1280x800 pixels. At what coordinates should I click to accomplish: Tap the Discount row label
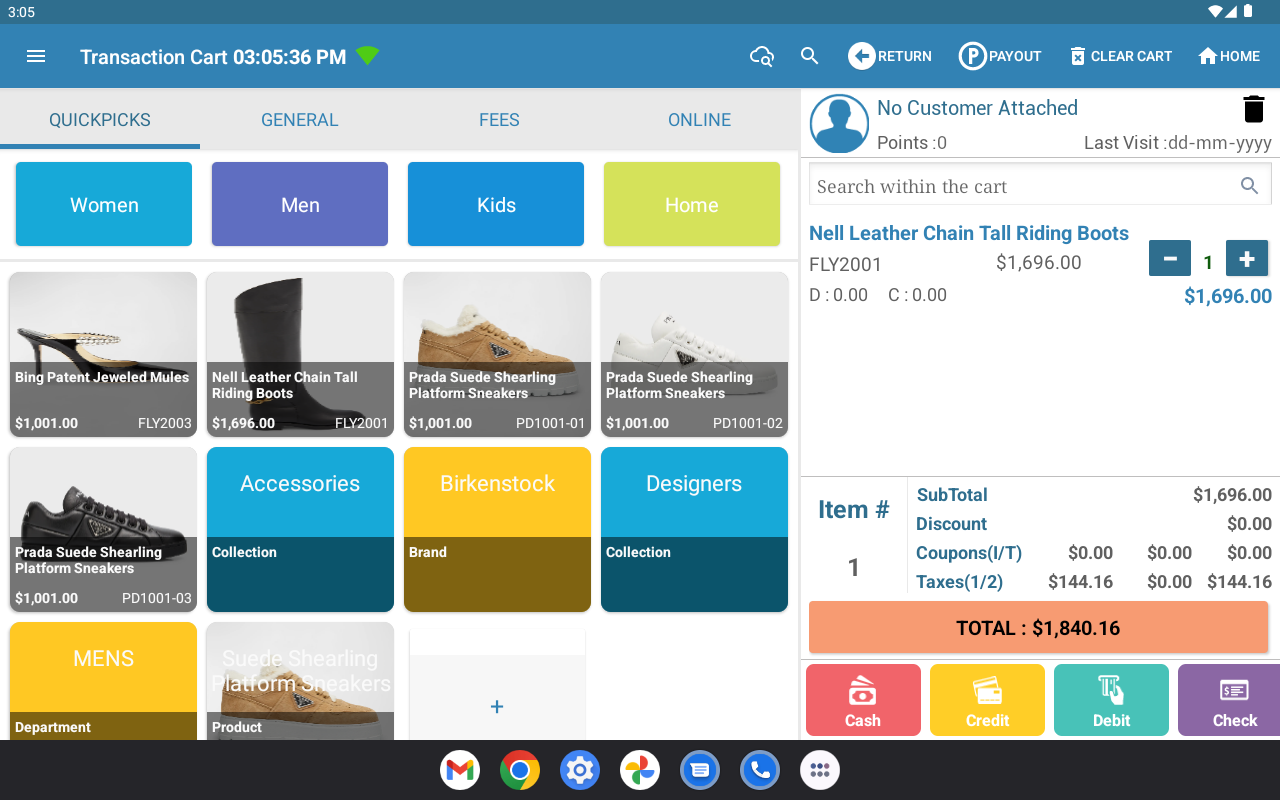[951, 524]
